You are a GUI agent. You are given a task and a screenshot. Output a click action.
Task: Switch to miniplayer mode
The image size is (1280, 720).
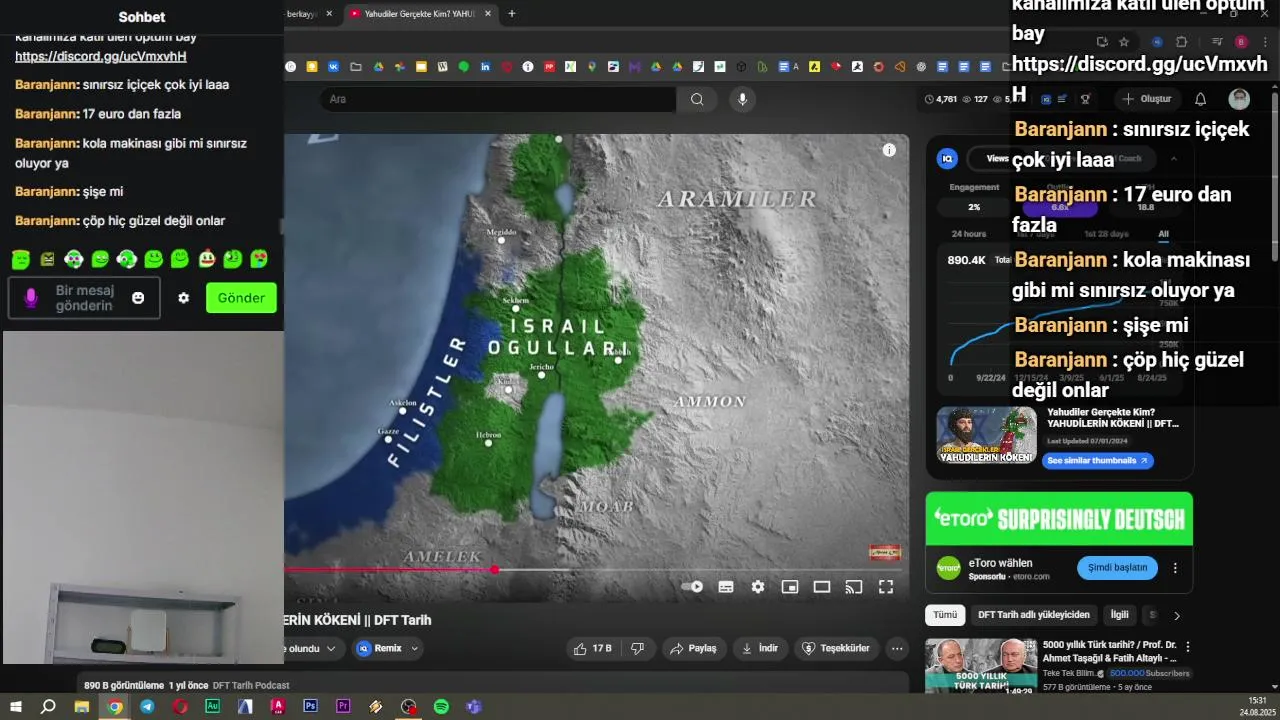(790, 587)
